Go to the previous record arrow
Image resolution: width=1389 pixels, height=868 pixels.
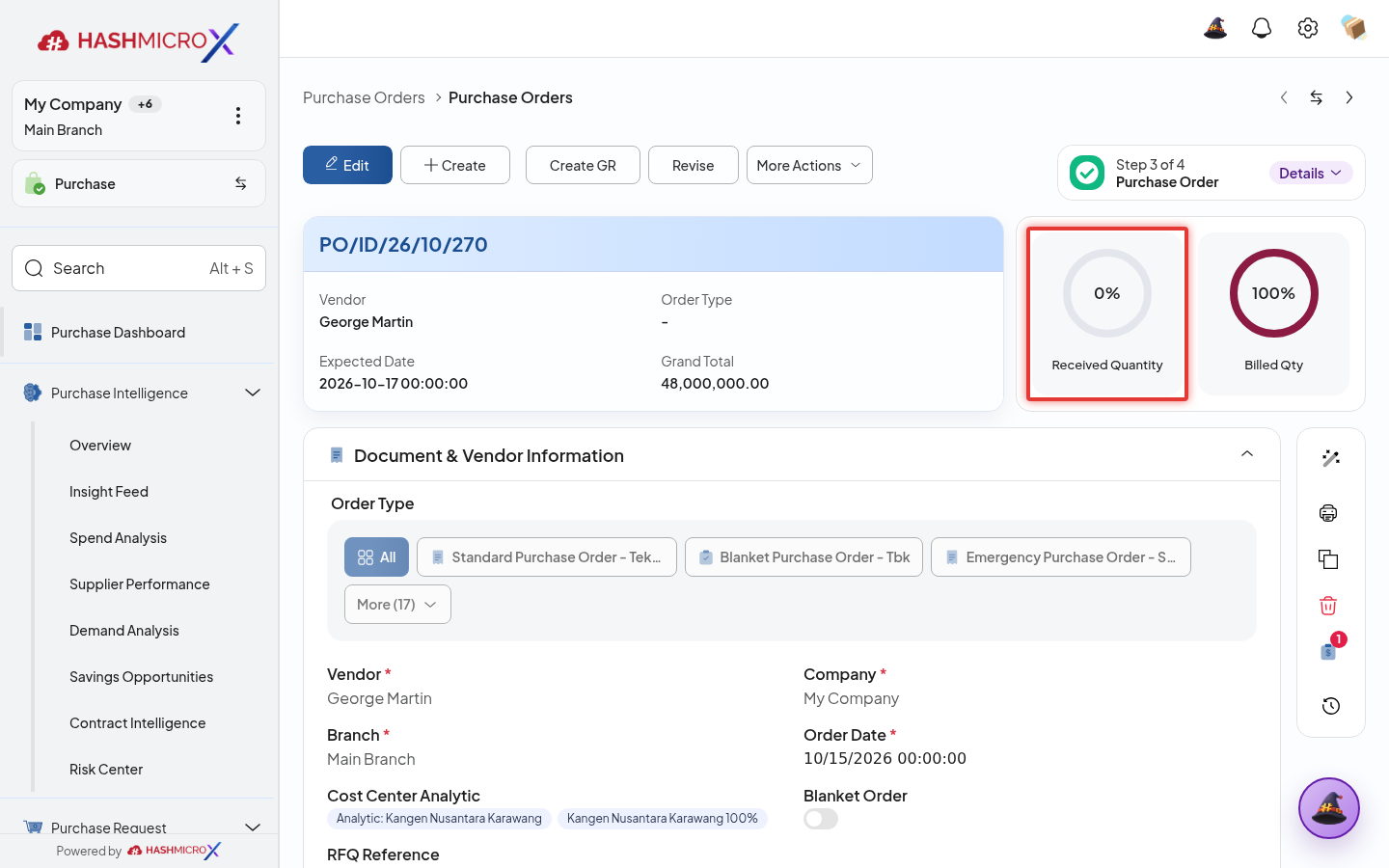[x=1284, y=97]
